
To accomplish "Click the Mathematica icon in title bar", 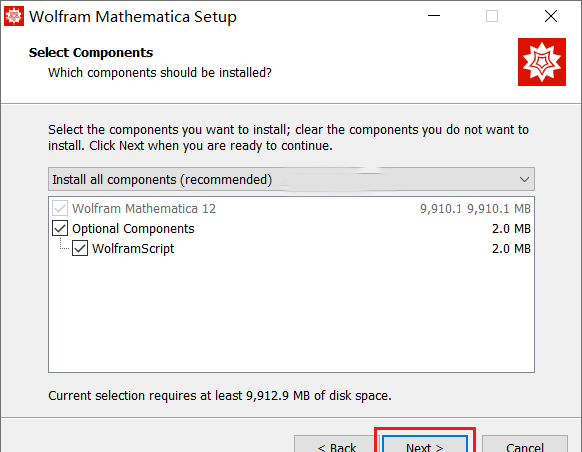I will (14, 16).
